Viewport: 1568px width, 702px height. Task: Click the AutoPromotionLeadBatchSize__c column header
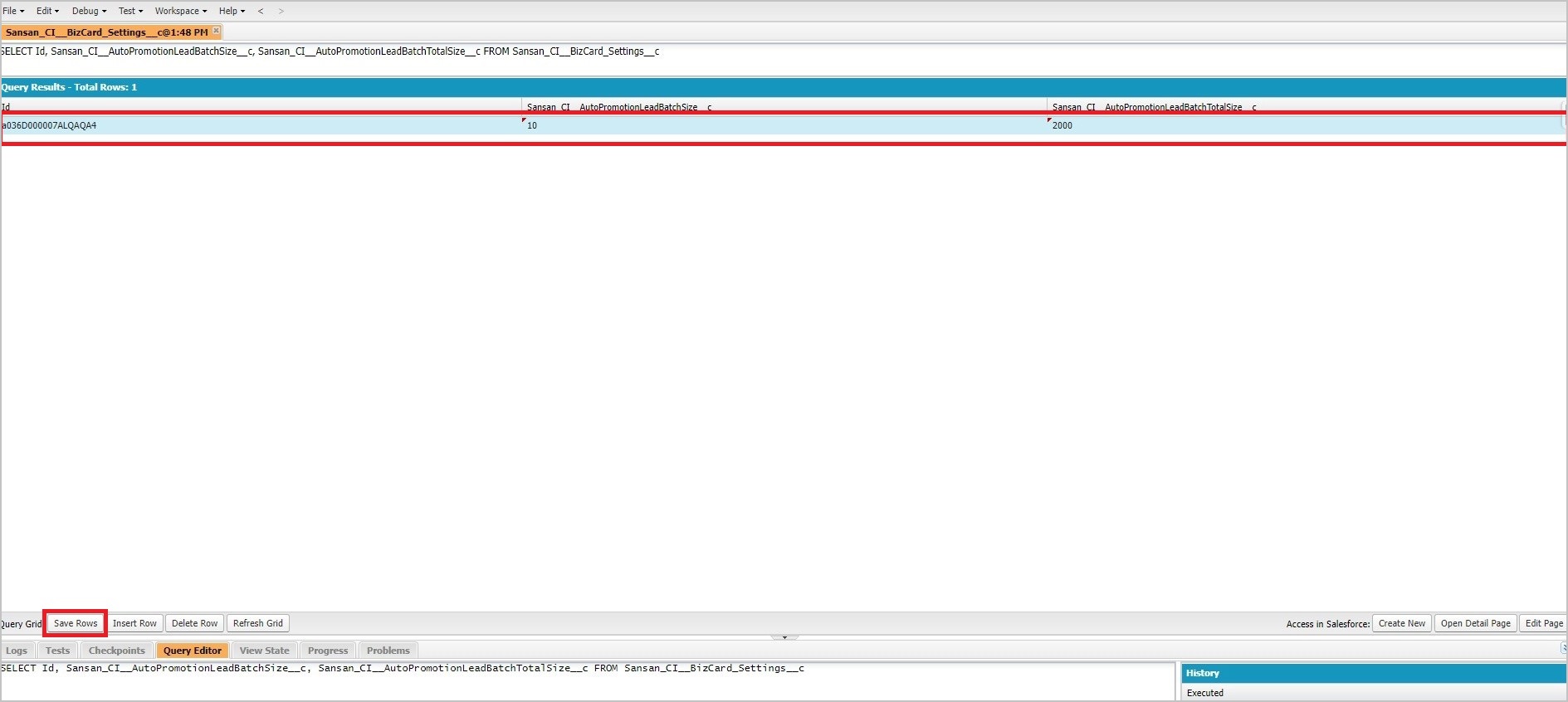784,106
